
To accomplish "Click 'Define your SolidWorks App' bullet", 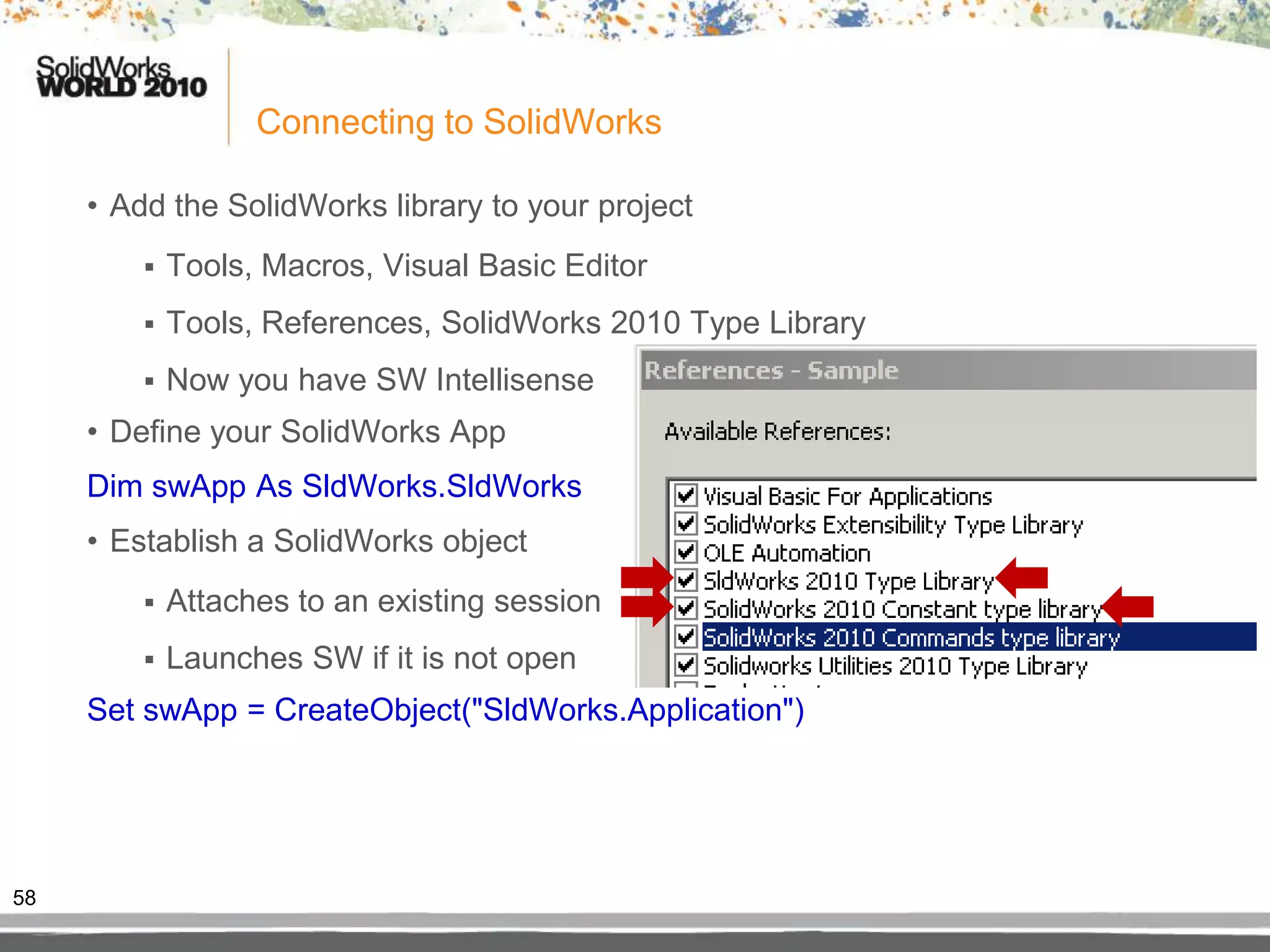I will pyautogui.click(x=308, y=432).
